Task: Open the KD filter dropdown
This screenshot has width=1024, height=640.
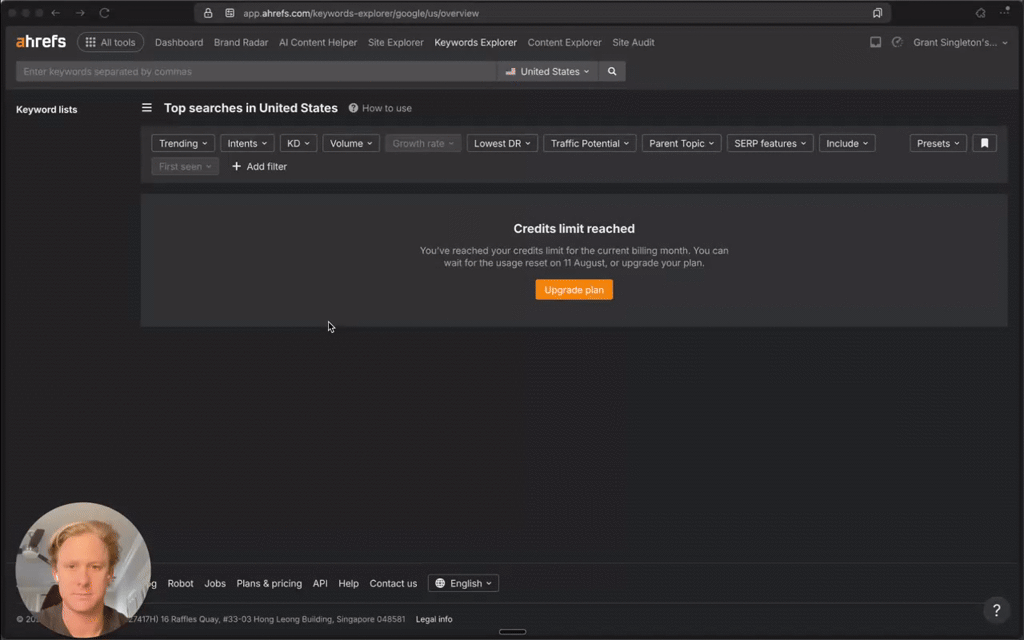Action: pyautogui.click(x=298, y=144)
